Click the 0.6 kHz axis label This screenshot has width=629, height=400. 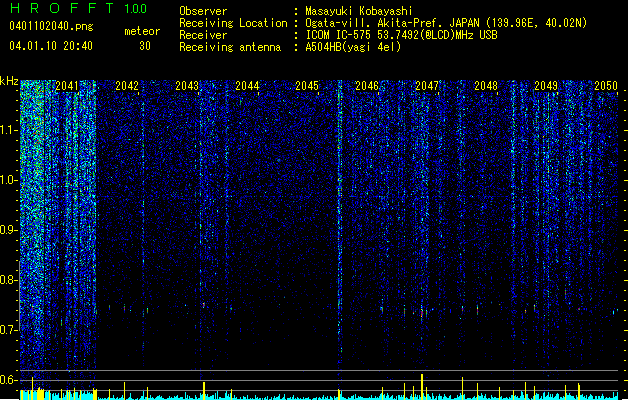tap(9, 380)
